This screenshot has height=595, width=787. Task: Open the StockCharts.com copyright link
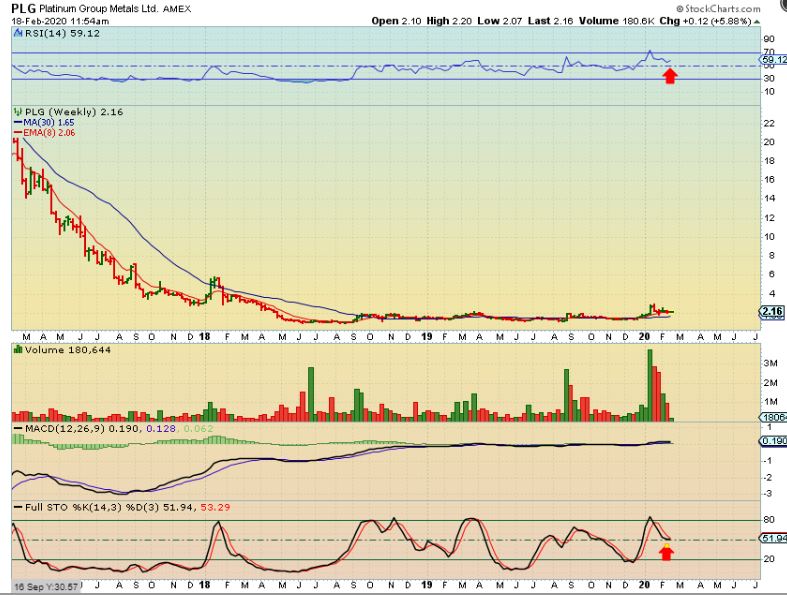[x=718, y=9]
